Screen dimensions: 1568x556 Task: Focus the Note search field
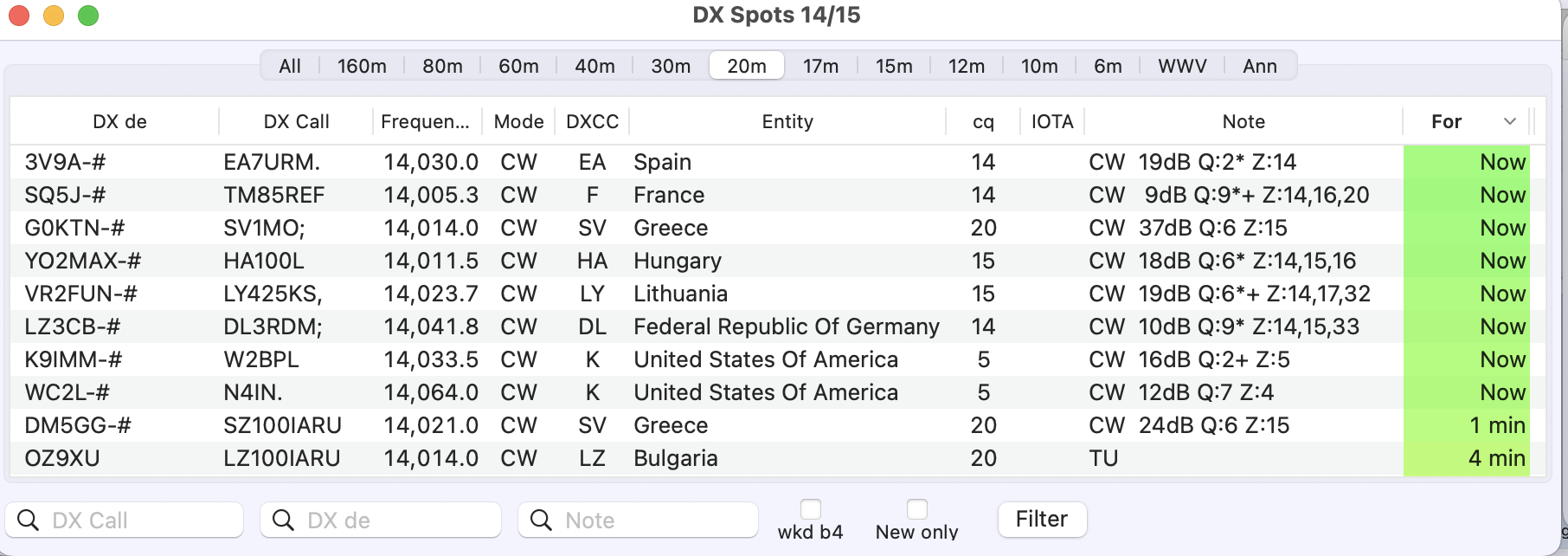click(x=649, y=520)
